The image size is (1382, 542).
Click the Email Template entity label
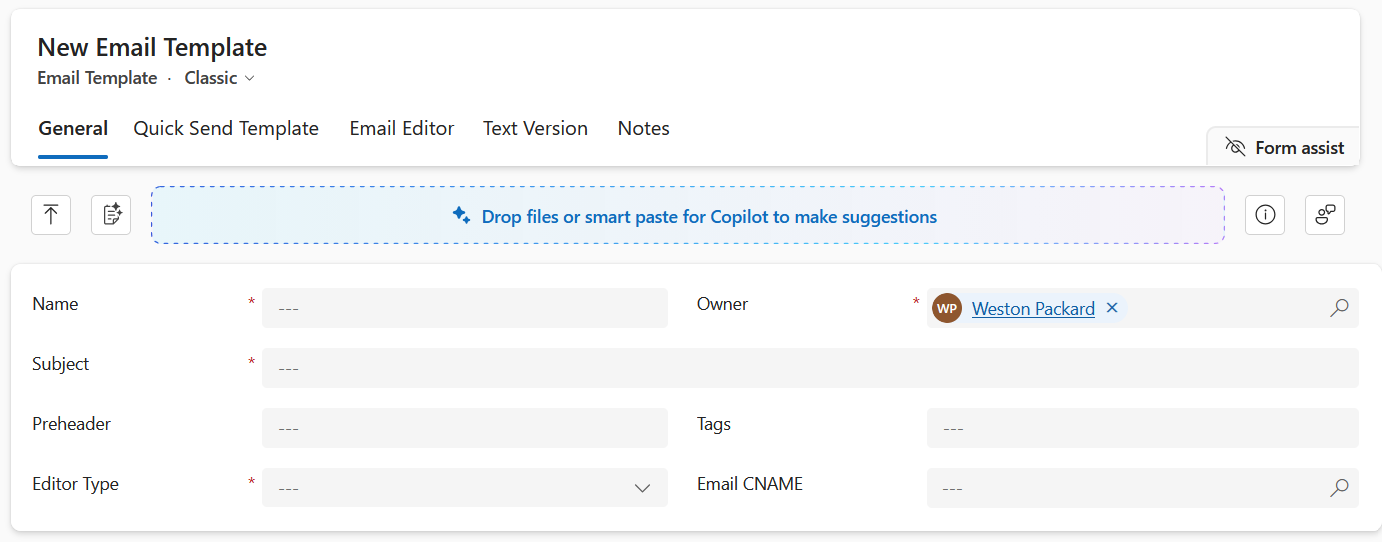97,78
